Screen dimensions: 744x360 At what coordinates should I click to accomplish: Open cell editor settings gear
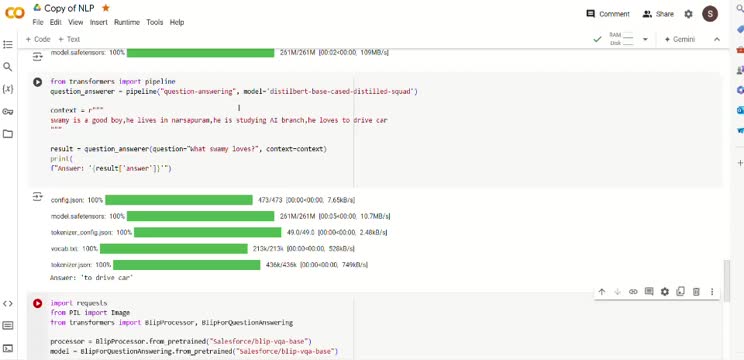point(665,292)
